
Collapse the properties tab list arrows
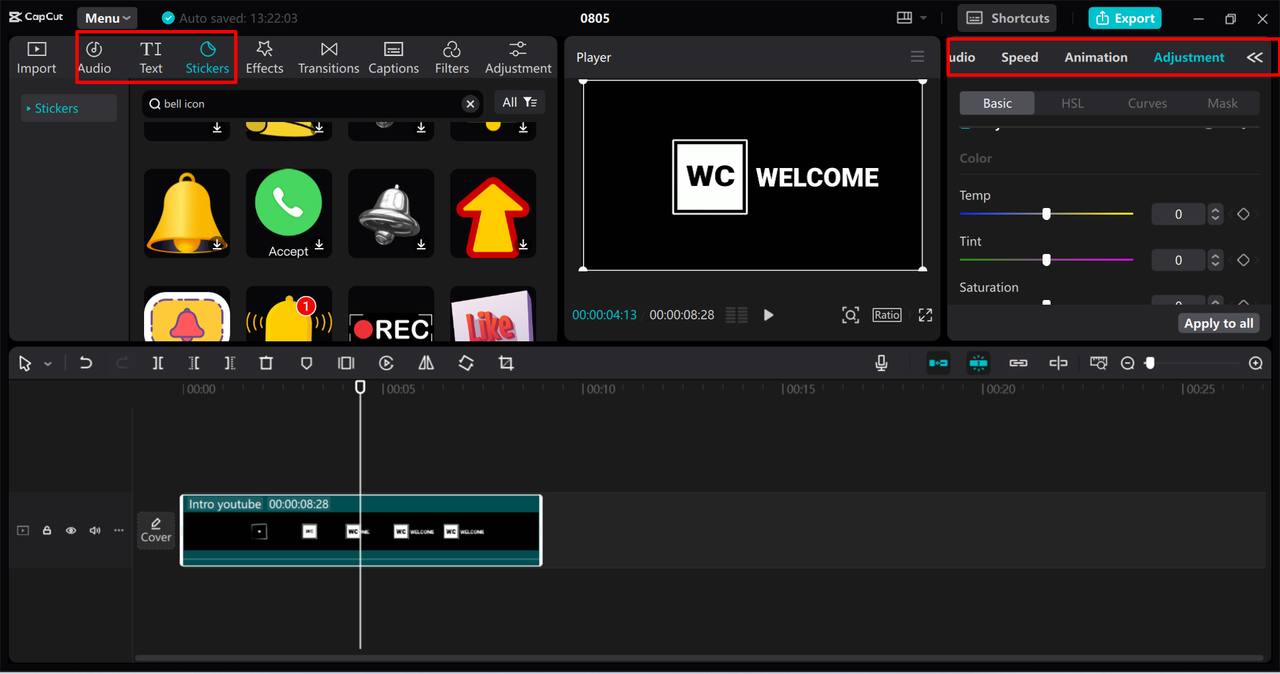point(1254,57)
